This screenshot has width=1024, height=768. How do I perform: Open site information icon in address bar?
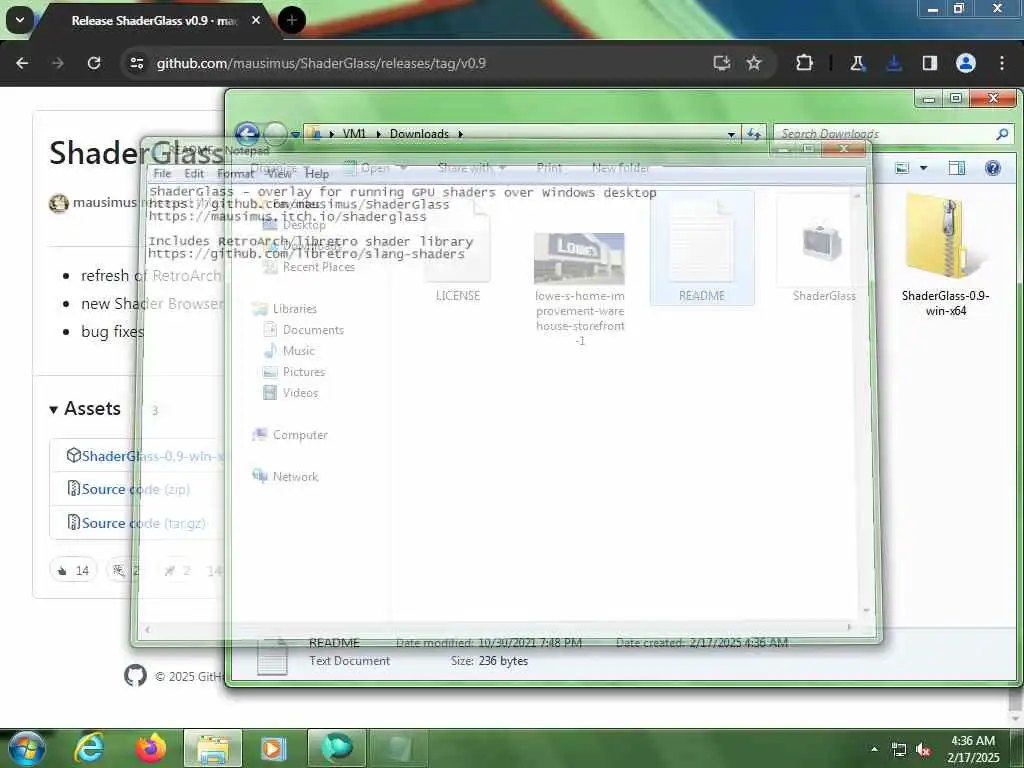[x=136, y=63]
